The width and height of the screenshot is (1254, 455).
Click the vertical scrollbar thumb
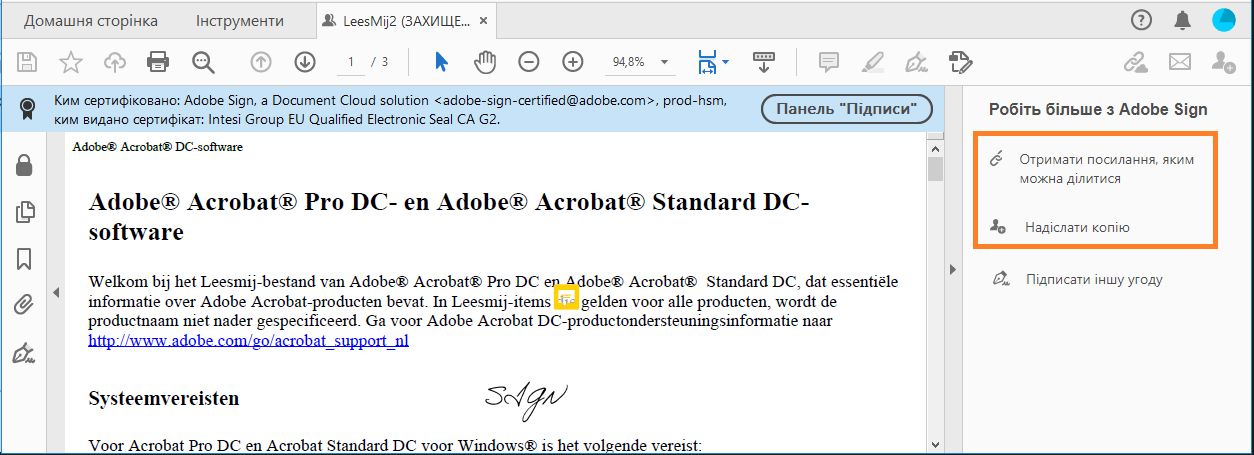pyautogui.click(x=936, y=169)
